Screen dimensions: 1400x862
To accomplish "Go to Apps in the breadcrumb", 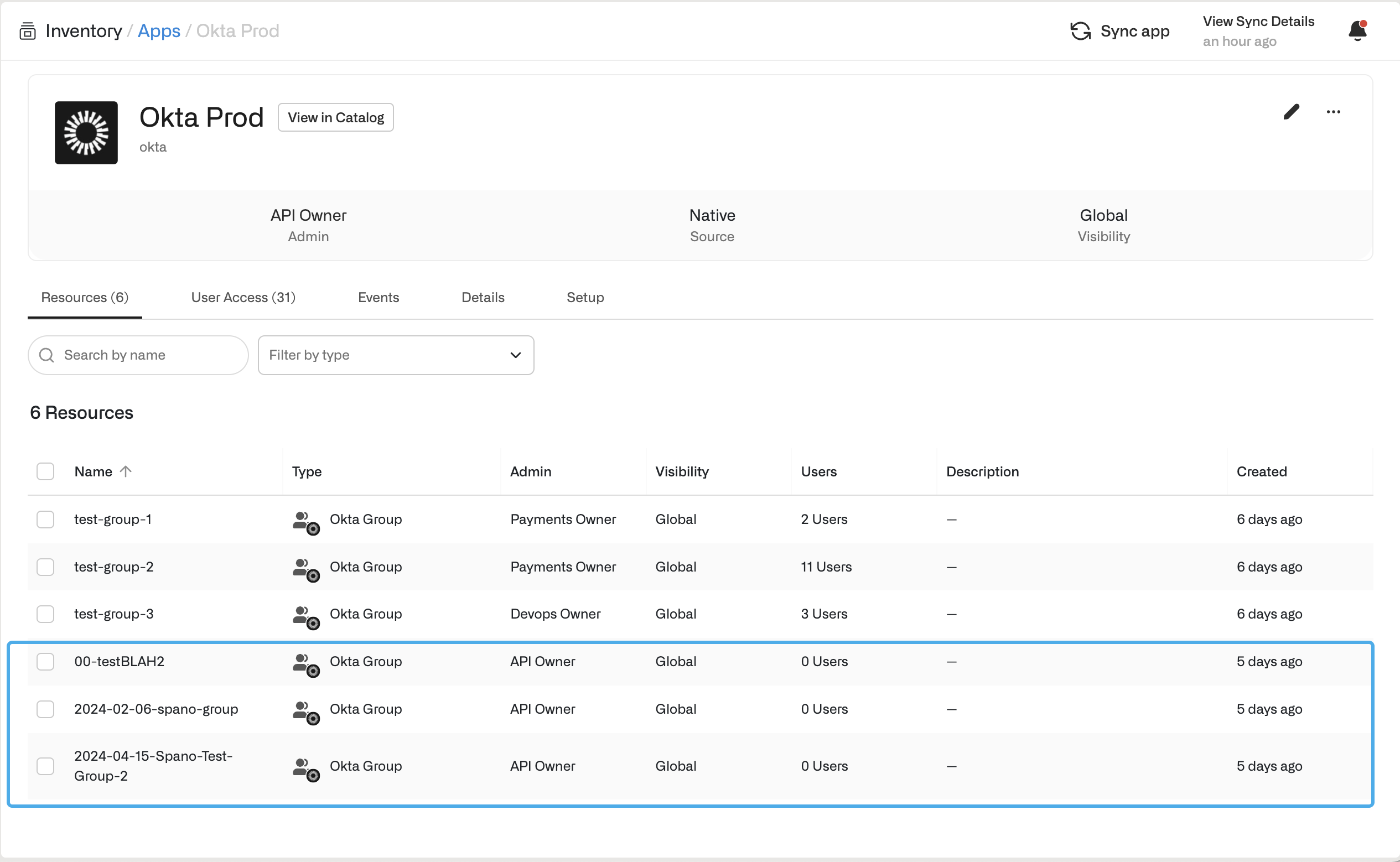I will click(159, 31).
